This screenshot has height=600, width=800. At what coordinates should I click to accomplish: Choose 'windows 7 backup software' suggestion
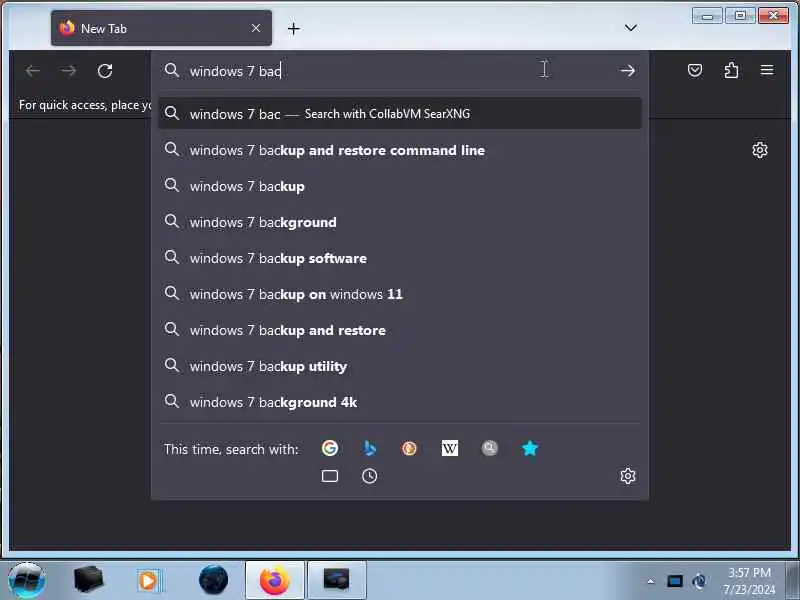pos(400,258)
